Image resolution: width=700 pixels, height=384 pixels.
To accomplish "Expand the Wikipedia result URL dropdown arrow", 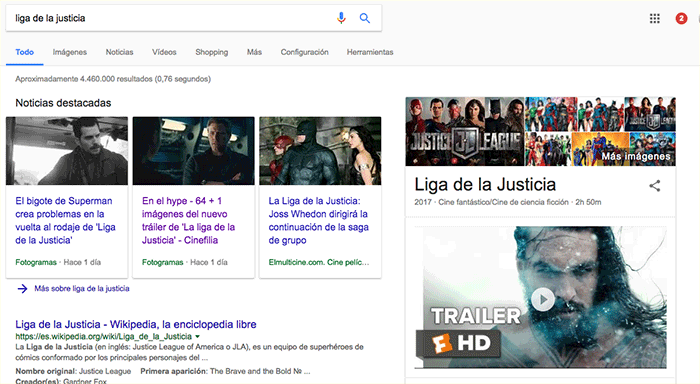I will (x=197, y=336).
